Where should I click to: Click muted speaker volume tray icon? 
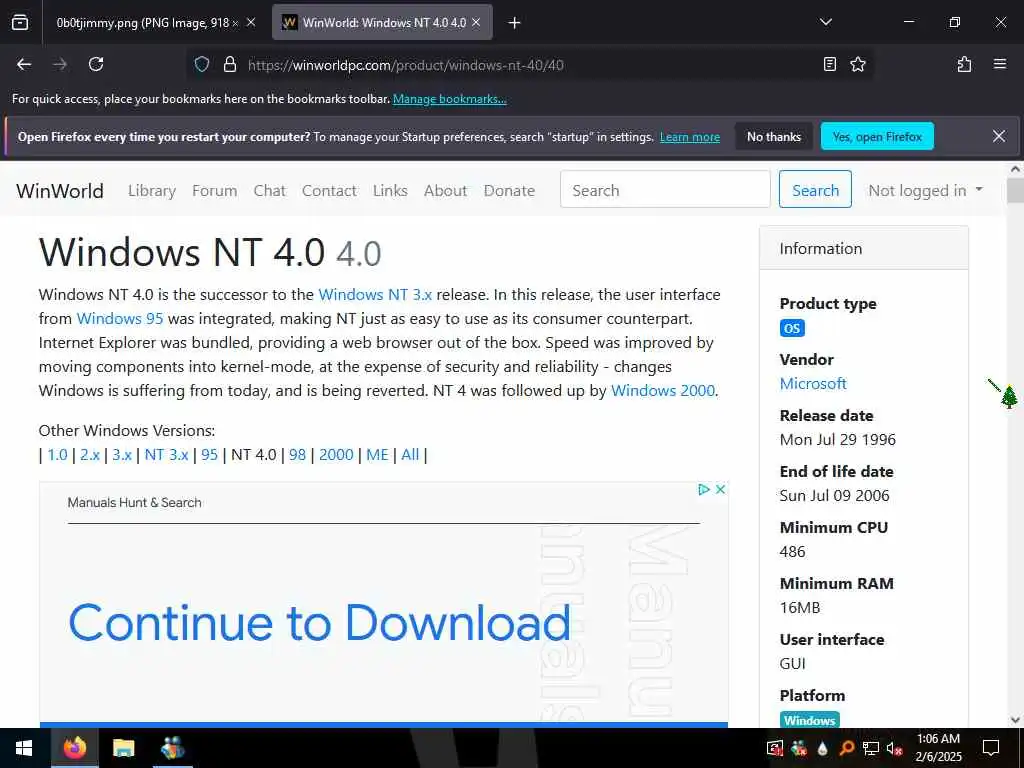tap(894, 748)
